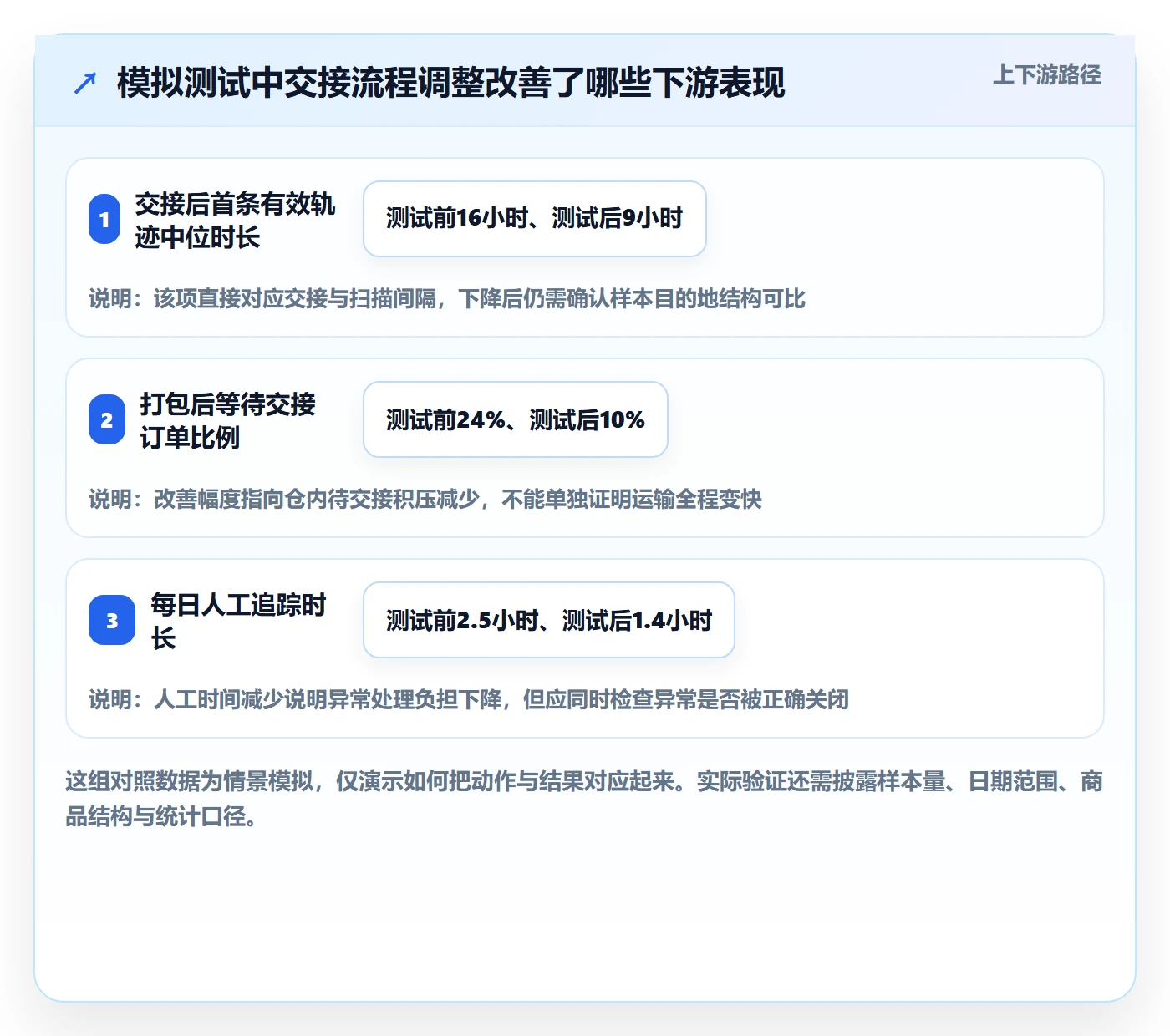Click the 测试前24%、测试后10% value box
Screen dimensions: 1170x1036
pyautogui.click(x=516, y=419)
